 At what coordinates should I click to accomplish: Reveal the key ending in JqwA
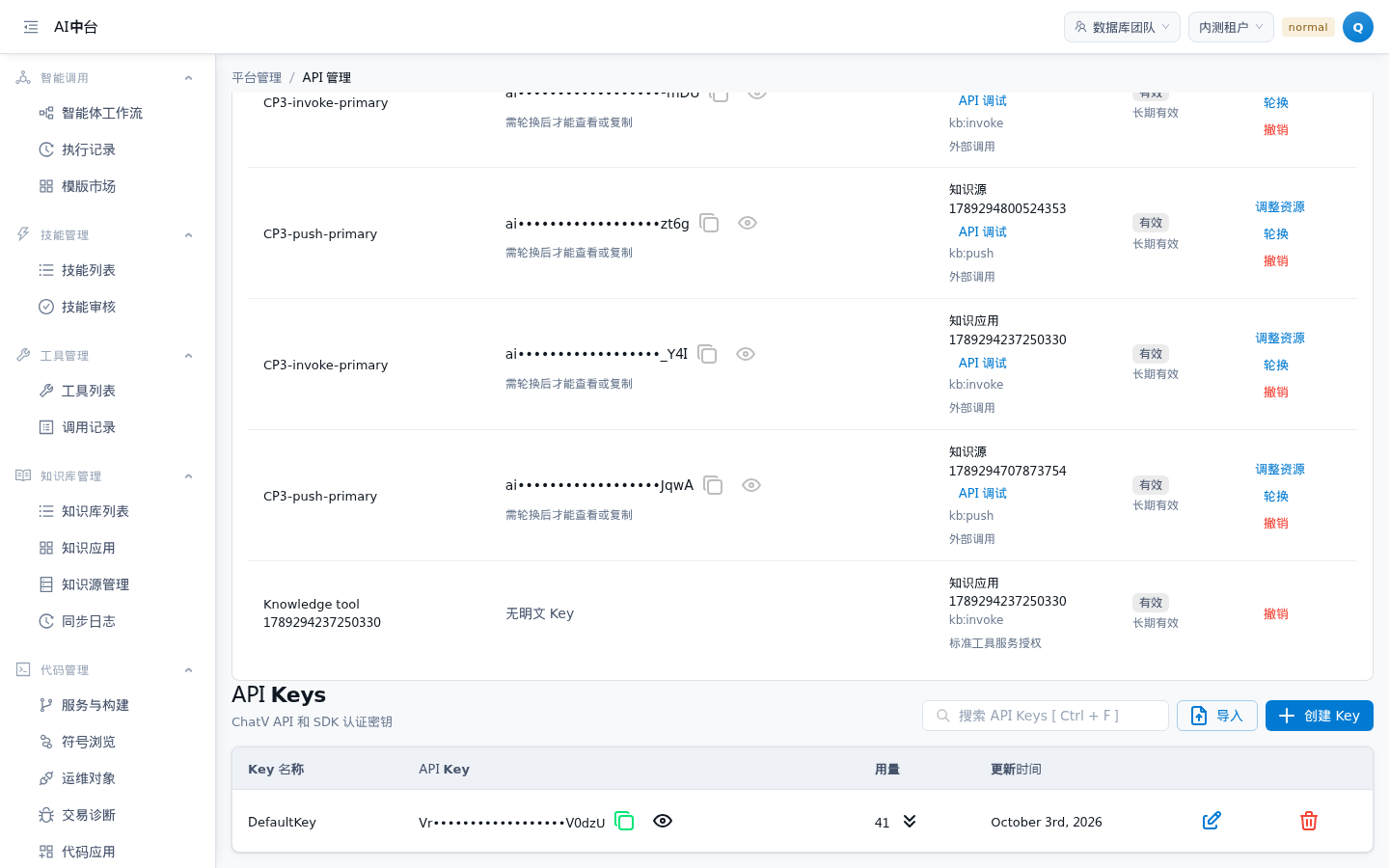[751, 485]
